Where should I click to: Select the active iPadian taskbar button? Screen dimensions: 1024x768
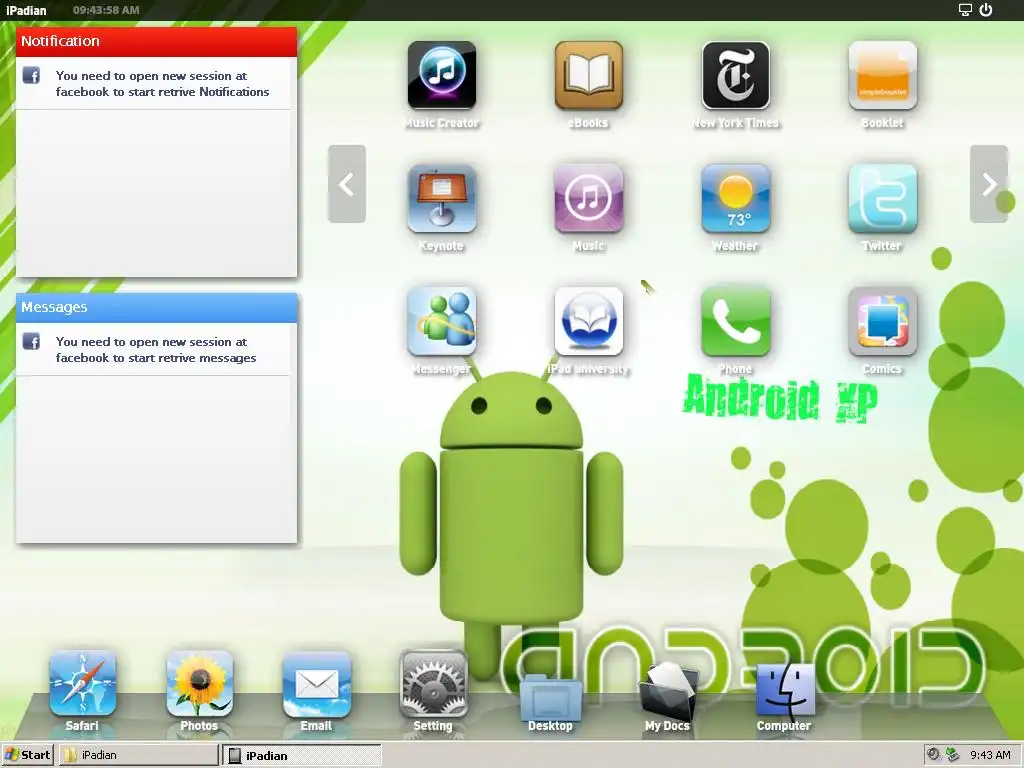(x=301, y=755)
